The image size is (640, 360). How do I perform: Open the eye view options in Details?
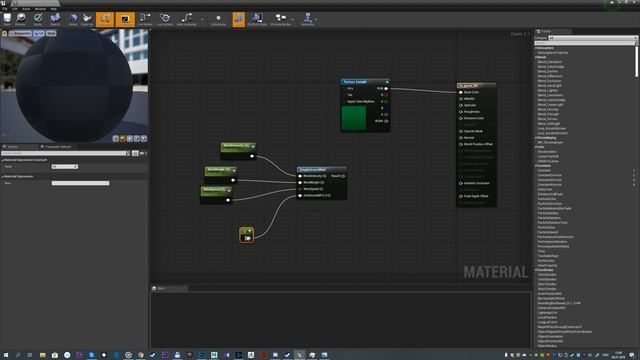142,153
